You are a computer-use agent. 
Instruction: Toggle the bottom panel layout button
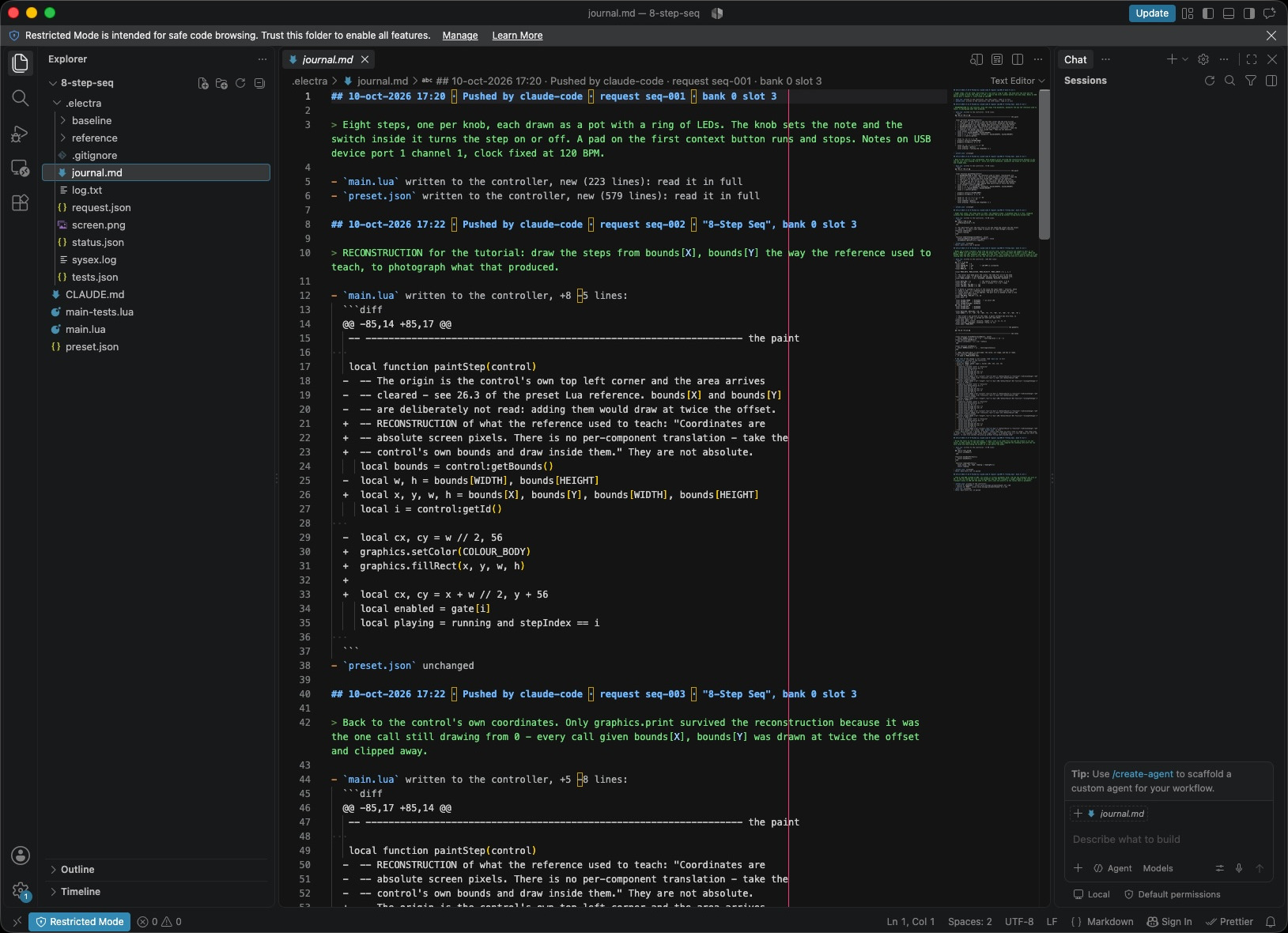pyautogui.click(x=1229, y=13)
